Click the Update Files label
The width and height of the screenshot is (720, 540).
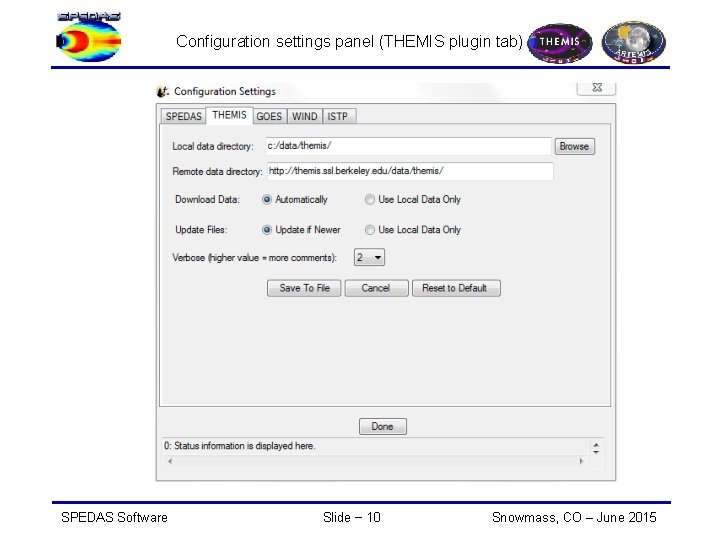click(201, 230)
